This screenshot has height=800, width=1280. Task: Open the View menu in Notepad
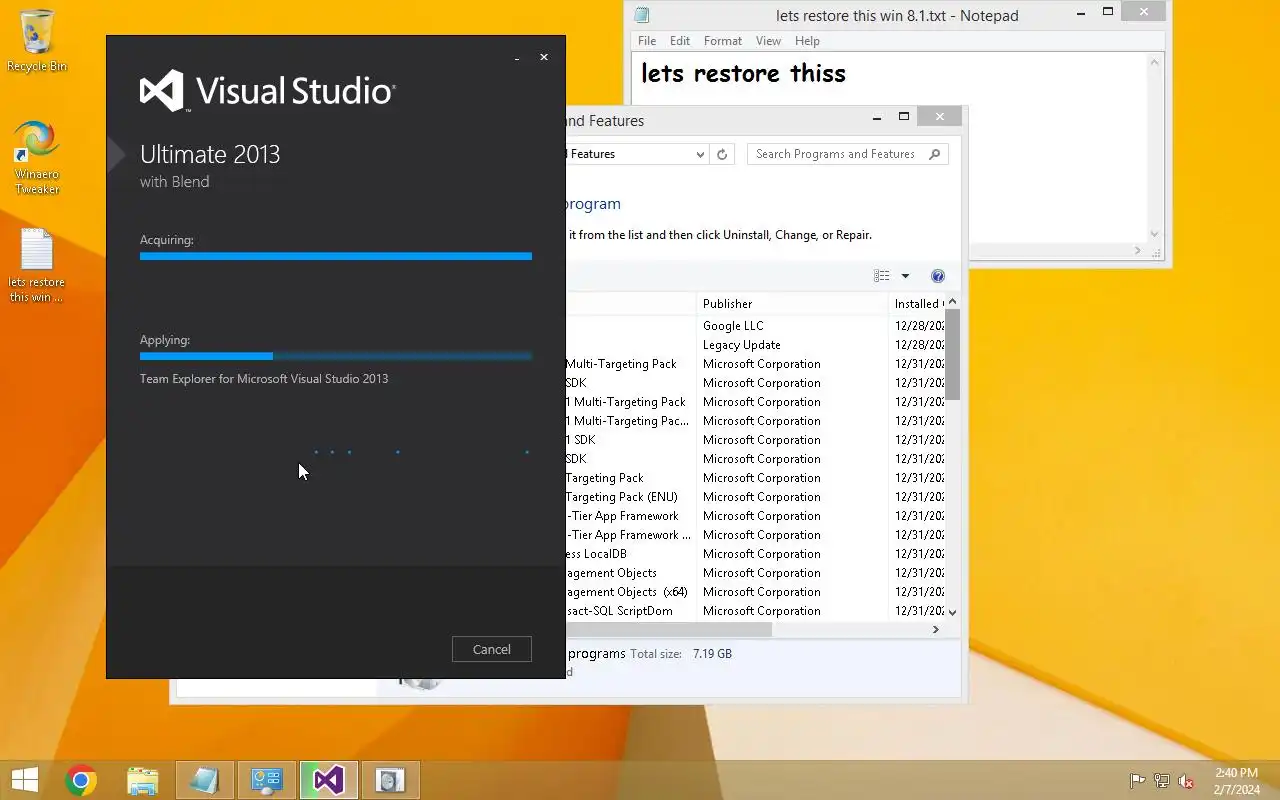pos(768,41)
